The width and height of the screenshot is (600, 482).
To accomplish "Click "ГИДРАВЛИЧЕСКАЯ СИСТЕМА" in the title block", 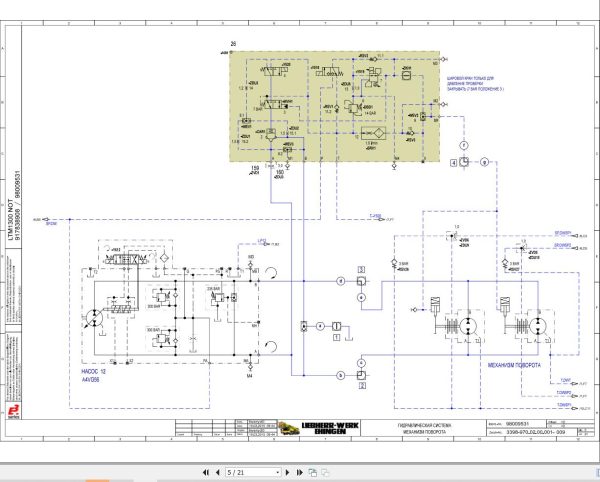I will click(424, 425).
